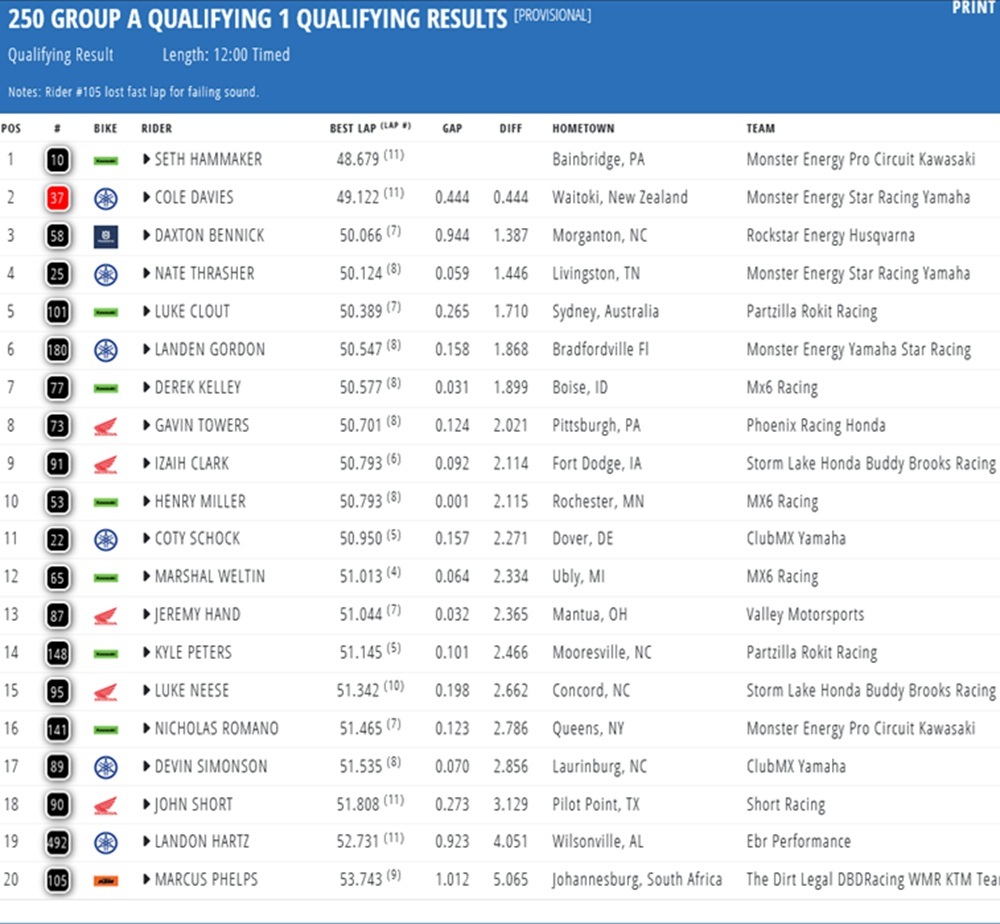The height and width of the screenshot is (924, 1000).
Task: Click the PRINT link in header
Action: [973, 8]
